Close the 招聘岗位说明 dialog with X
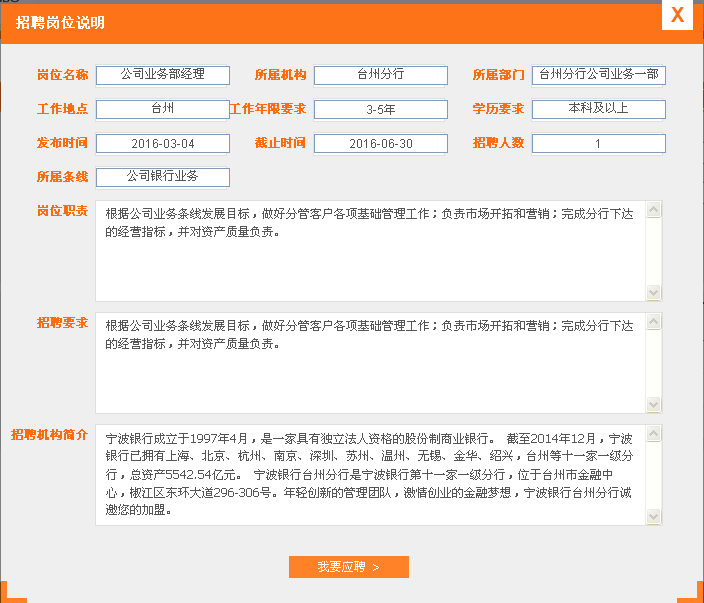The width and height of the screenshot is (704, 603). [677, 15]
